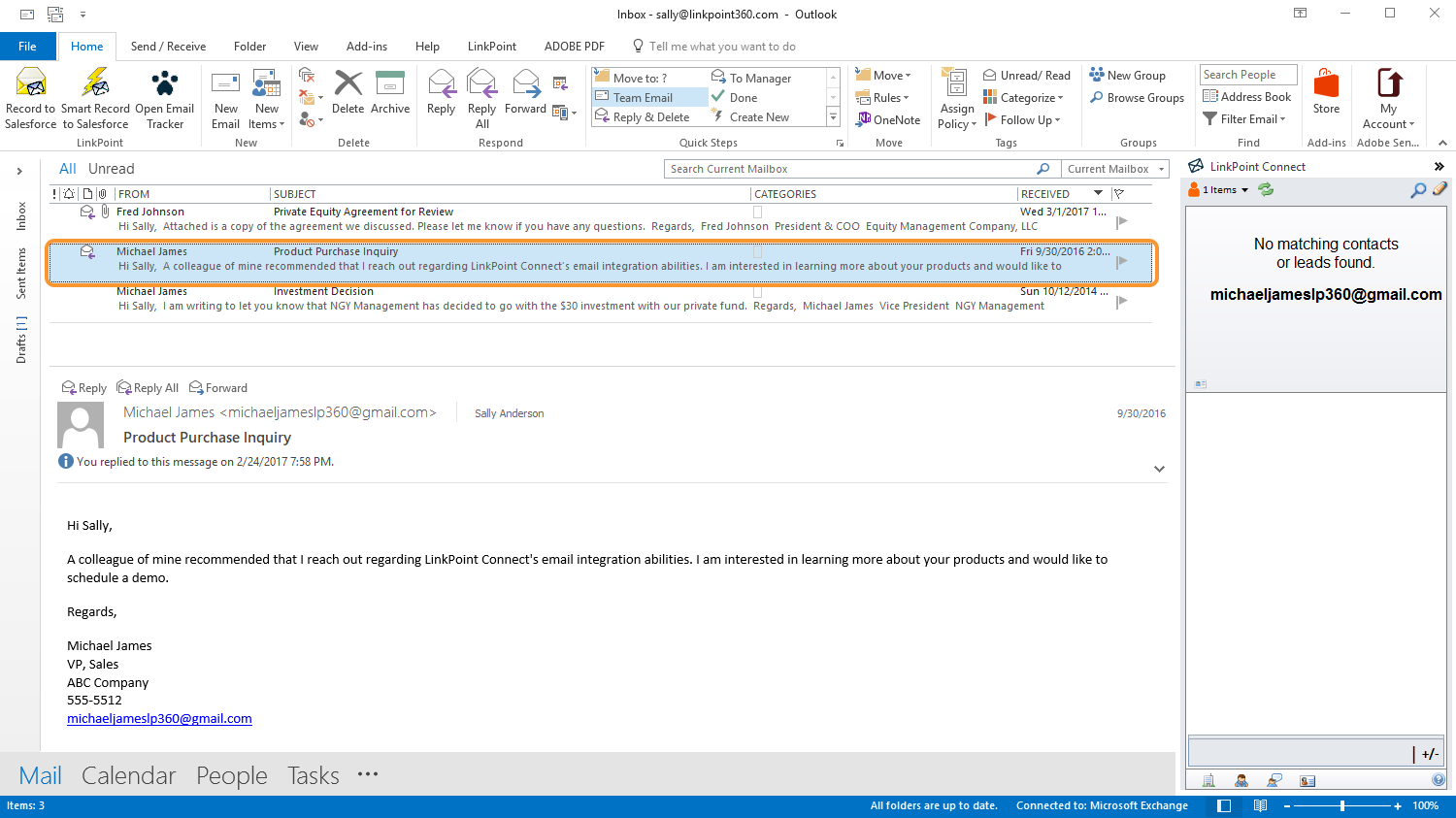Screen dimensions: 1456x818
Task: Toggle category box on Fred Johnson email
Action: [758, 212]
